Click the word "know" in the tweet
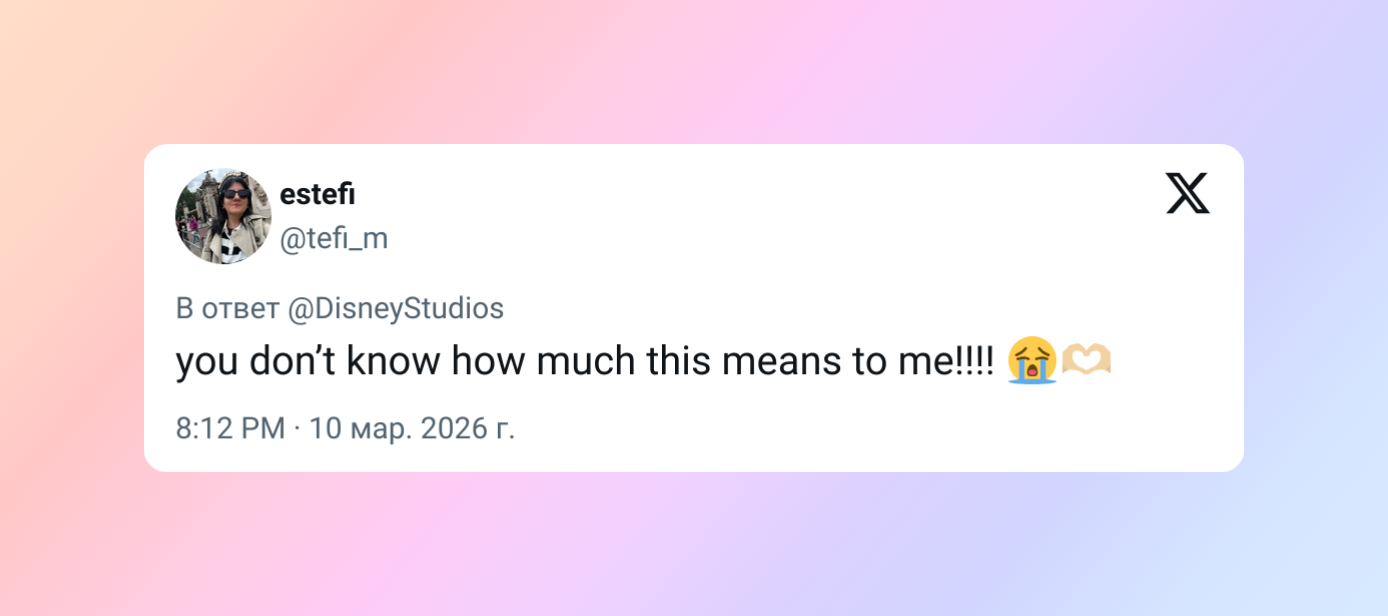The width and height of the screenshot is (1388, 616). tap(393, 361)
